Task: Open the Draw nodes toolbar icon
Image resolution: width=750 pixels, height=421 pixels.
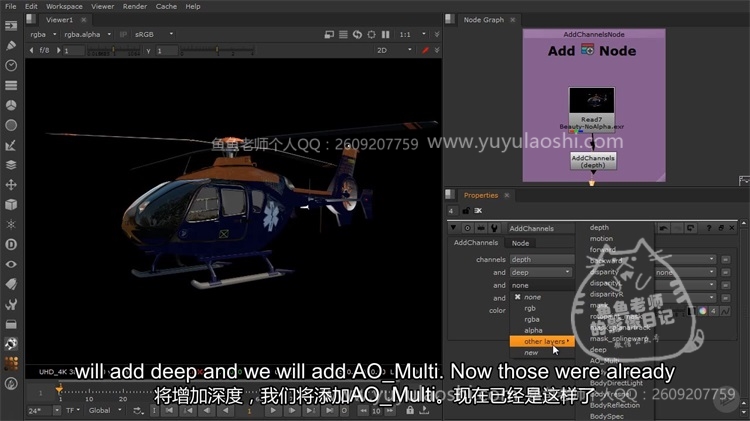Action: click(x=11, y=45)
